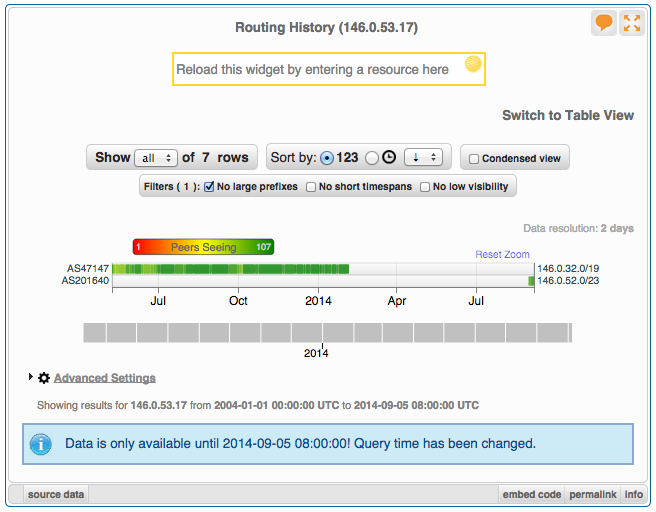
Task: Click Switch to Table View link
Action: pos(567,115)
